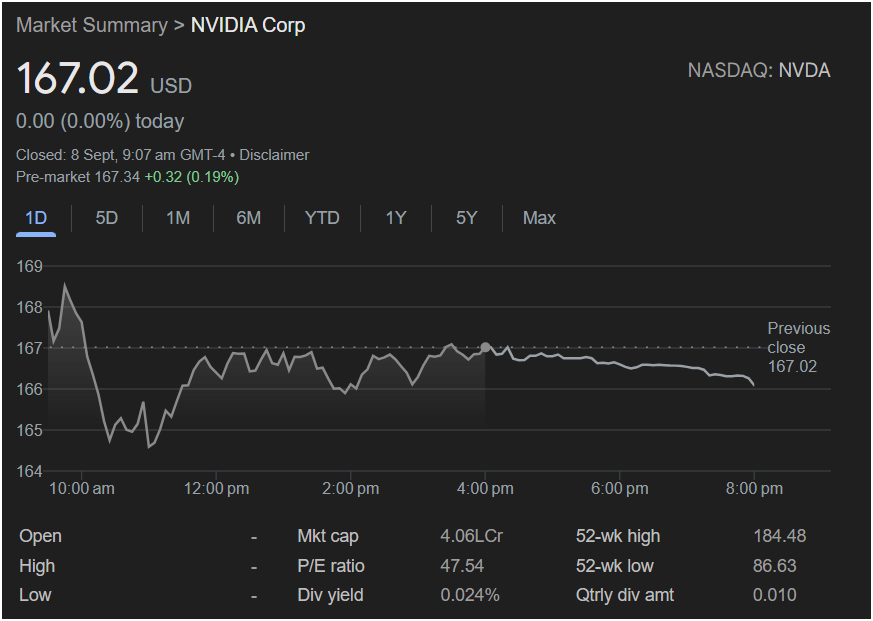Open the Market Summary breadcrumb link
Image resolution: width=873 pixels, height=621 pixels.
click(x=92, y=25)
